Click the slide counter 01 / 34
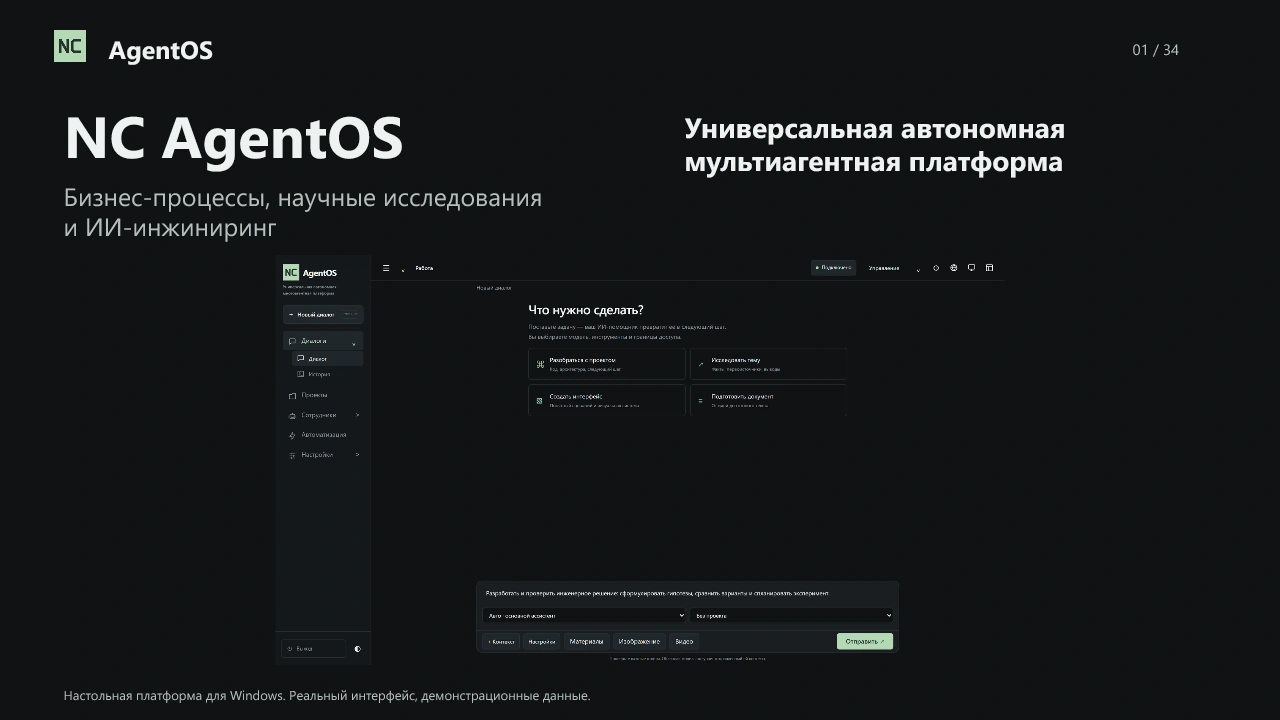 coord(1155,50)
